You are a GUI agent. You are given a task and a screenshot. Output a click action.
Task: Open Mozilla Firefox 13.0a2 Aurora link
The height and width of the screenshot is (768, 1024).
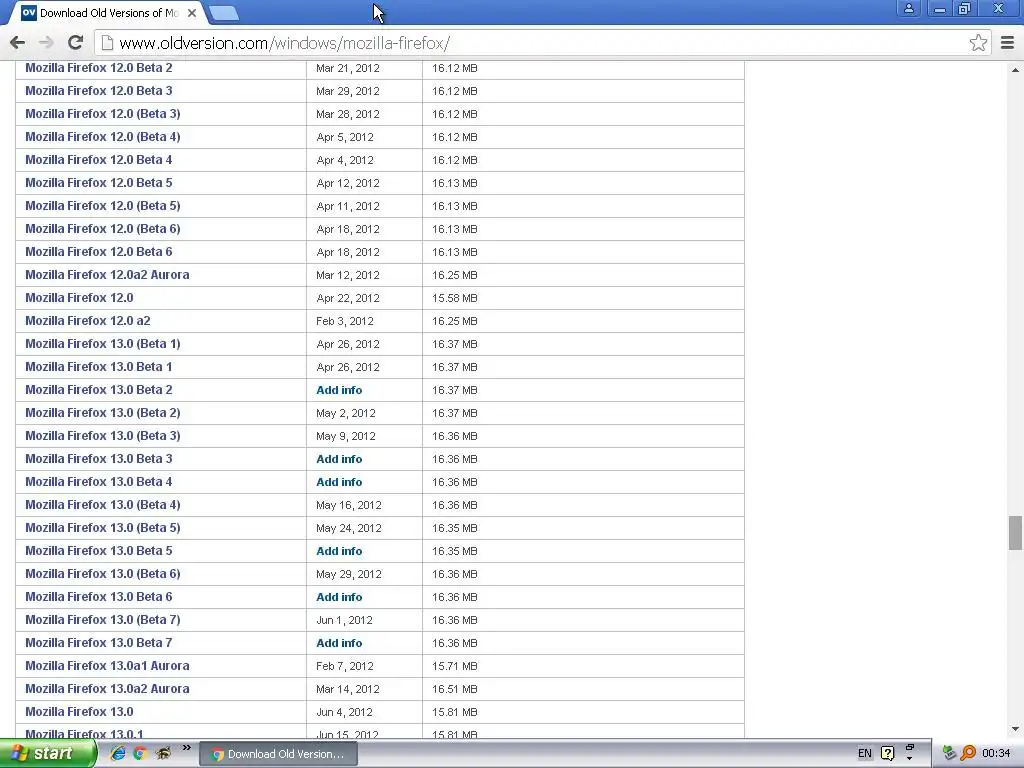click(x=107, y=689)
